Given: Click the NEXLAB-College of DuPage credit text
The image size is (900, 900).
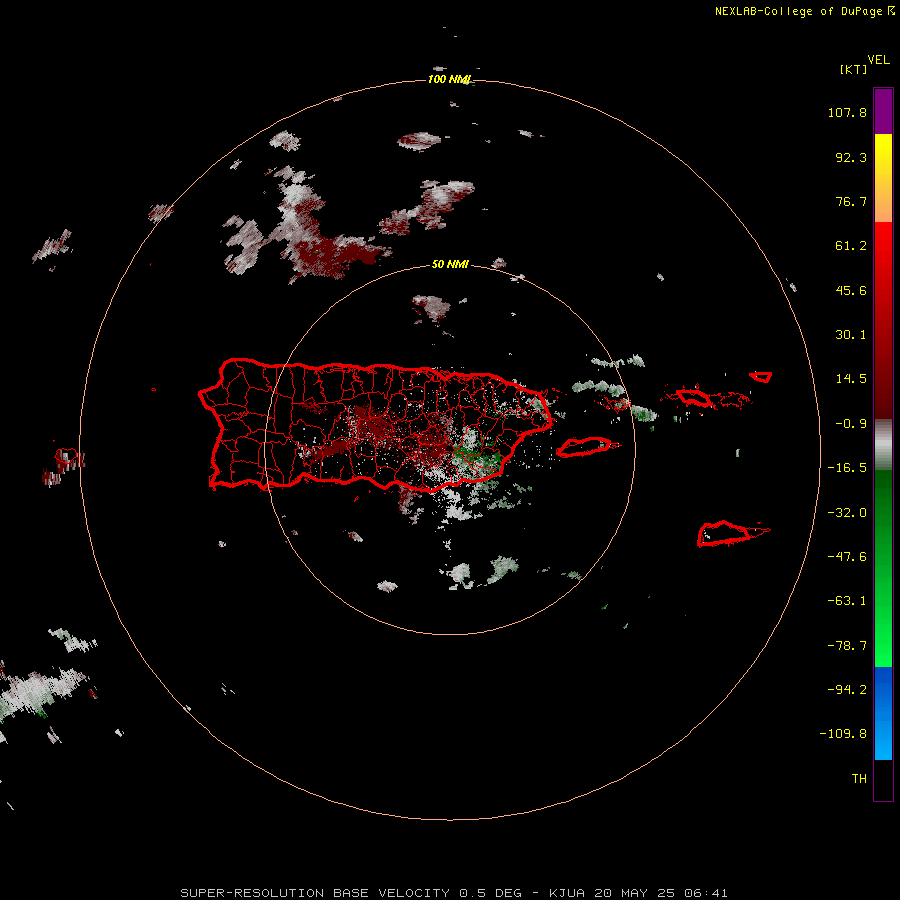Looking at the screenshot, I should 805,11.
